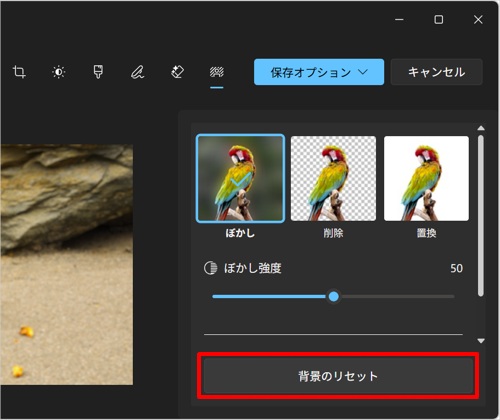Click the 削除 label text
Screen dimensions: 500x420
click(x=333, y=233)
